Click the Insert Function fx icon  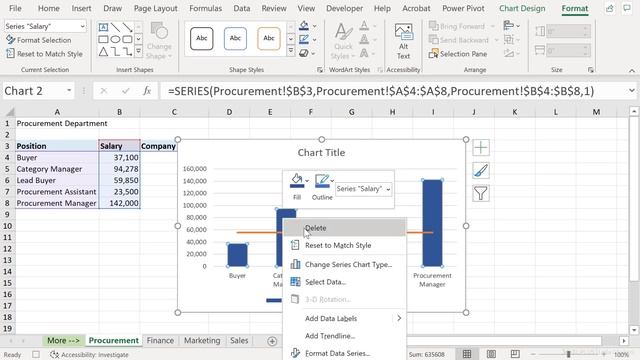[147, 91]
